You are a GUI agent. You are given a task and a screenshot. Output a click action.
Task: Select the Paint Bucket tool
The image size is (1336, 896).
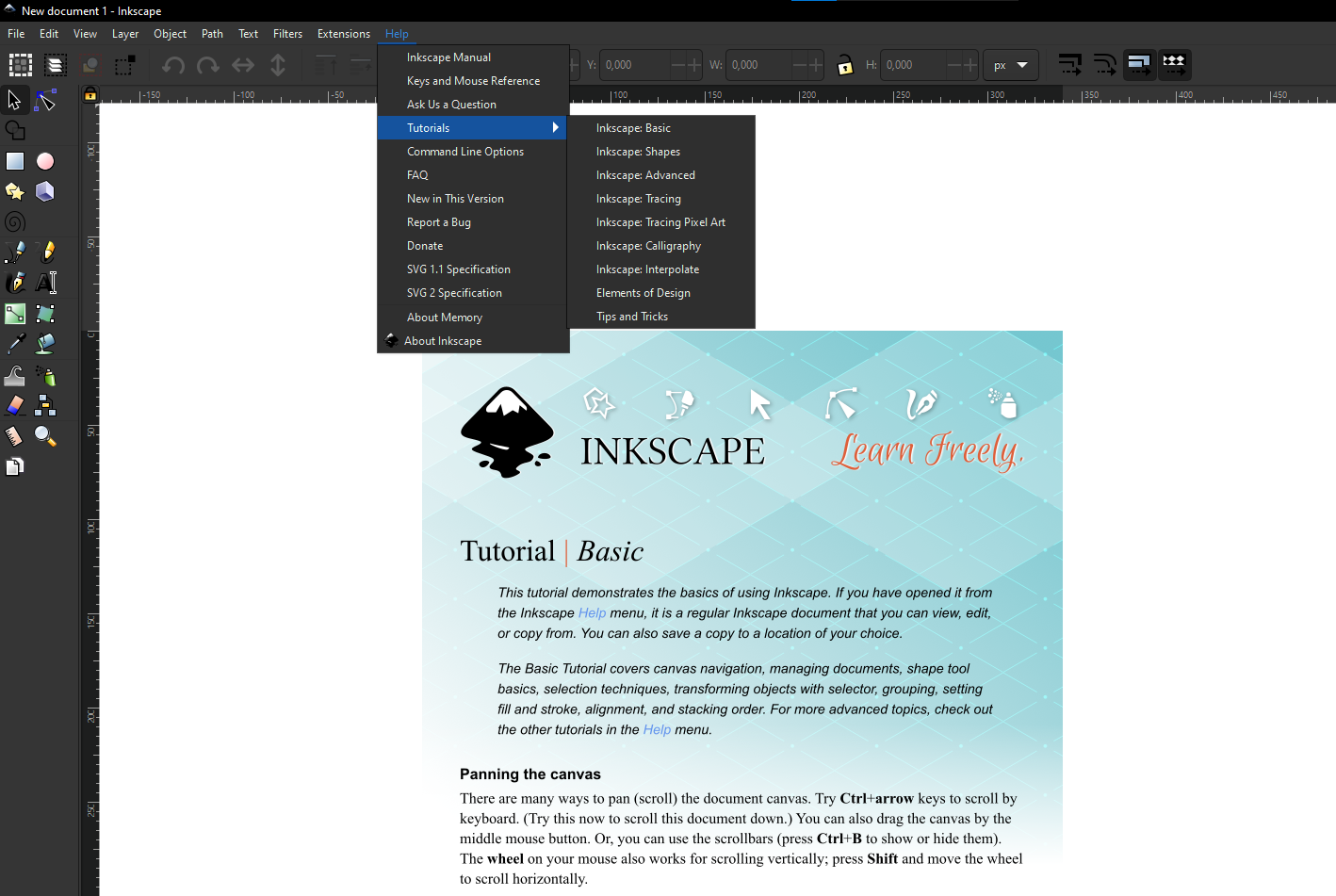(x=45, y=344)
